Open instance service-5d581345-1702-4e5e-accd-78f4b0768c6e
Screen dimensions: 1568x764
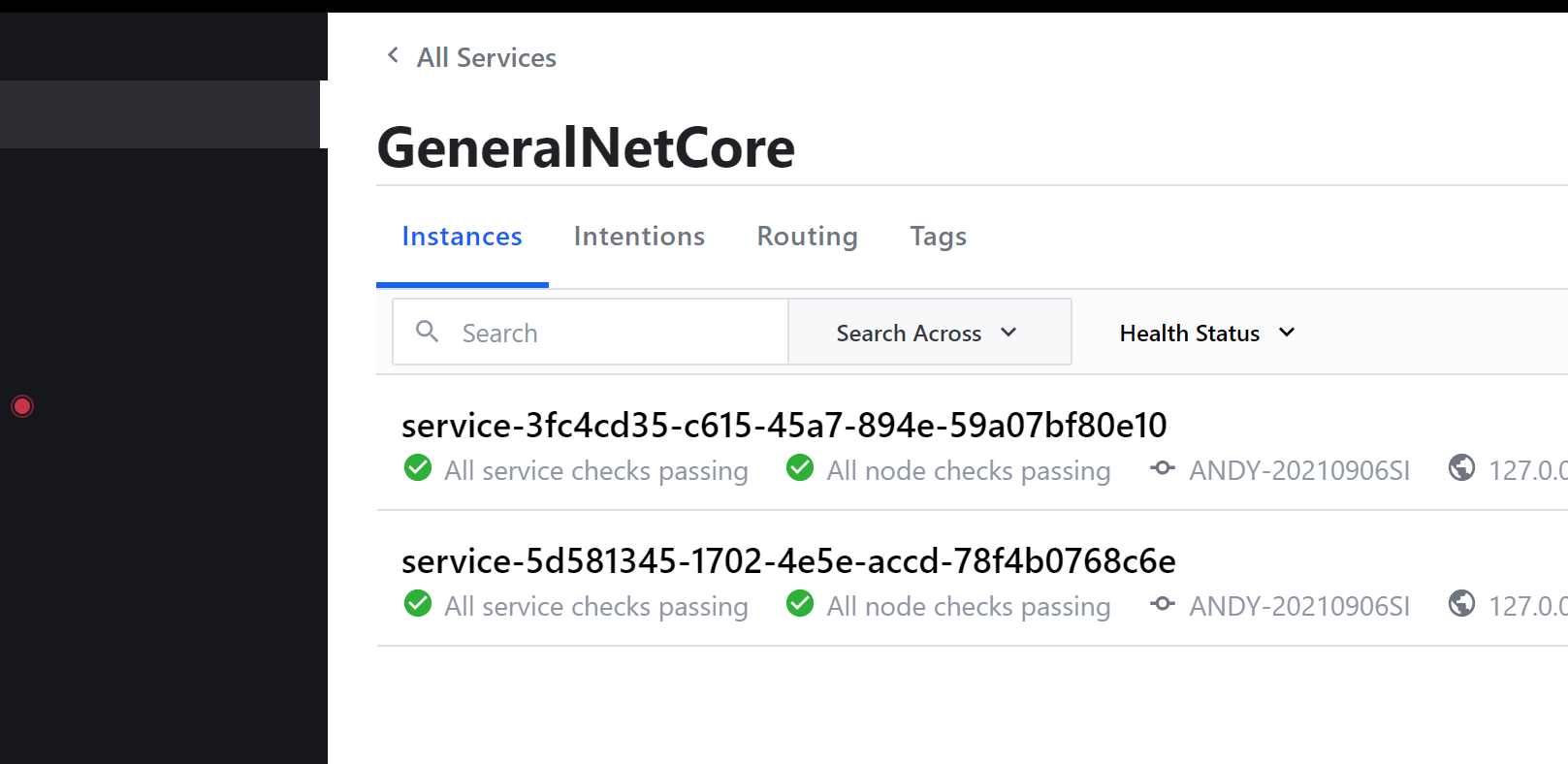[787, 561]
